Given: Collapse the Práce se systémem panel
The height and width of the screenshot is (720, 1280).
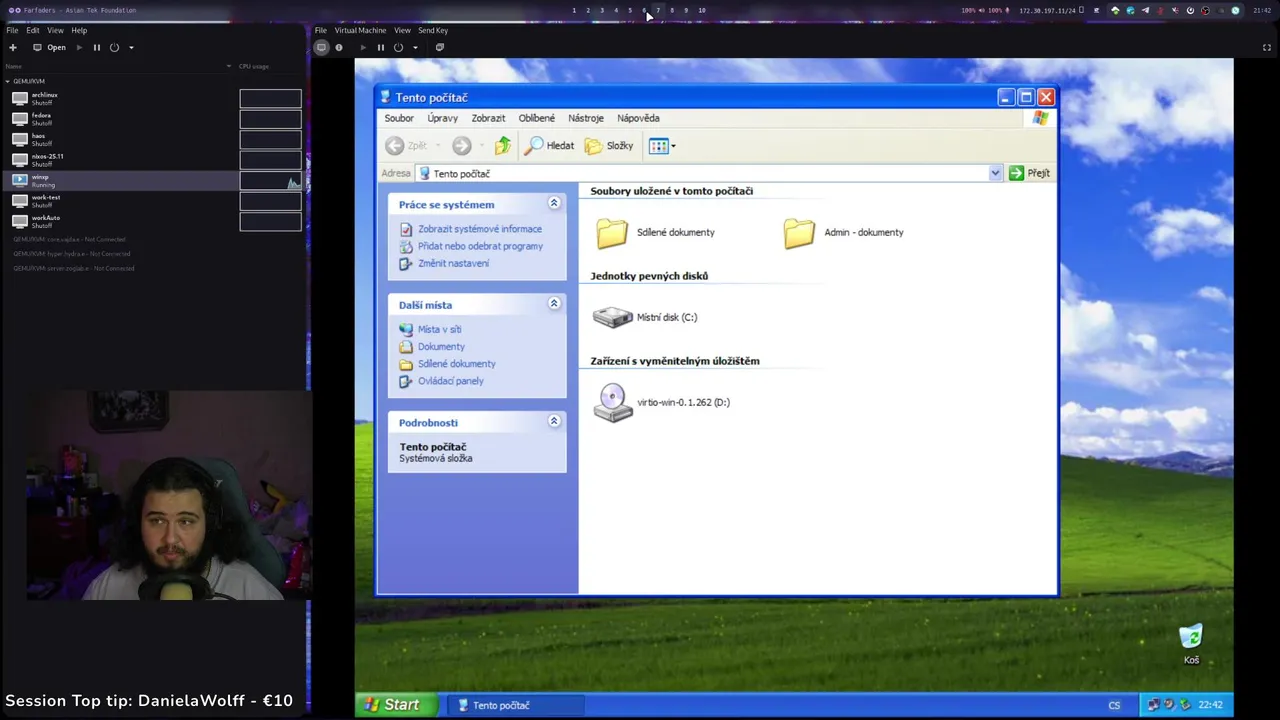Looking at the screenshot, I should 554,203.
